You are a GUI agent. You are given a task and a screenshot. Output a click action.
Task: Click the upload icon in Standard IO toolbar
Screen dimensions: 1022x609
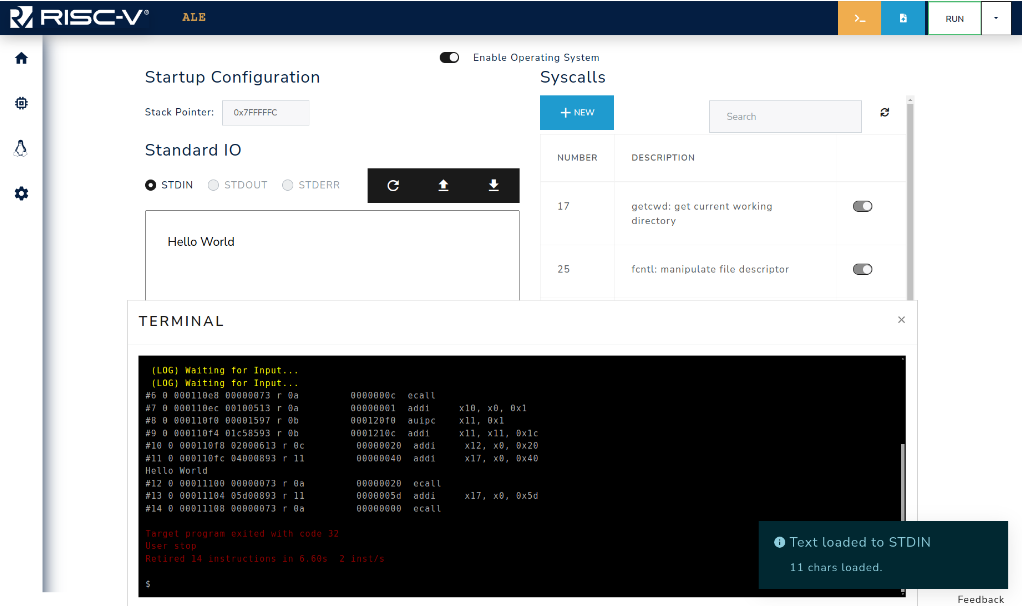click(443, 186)
